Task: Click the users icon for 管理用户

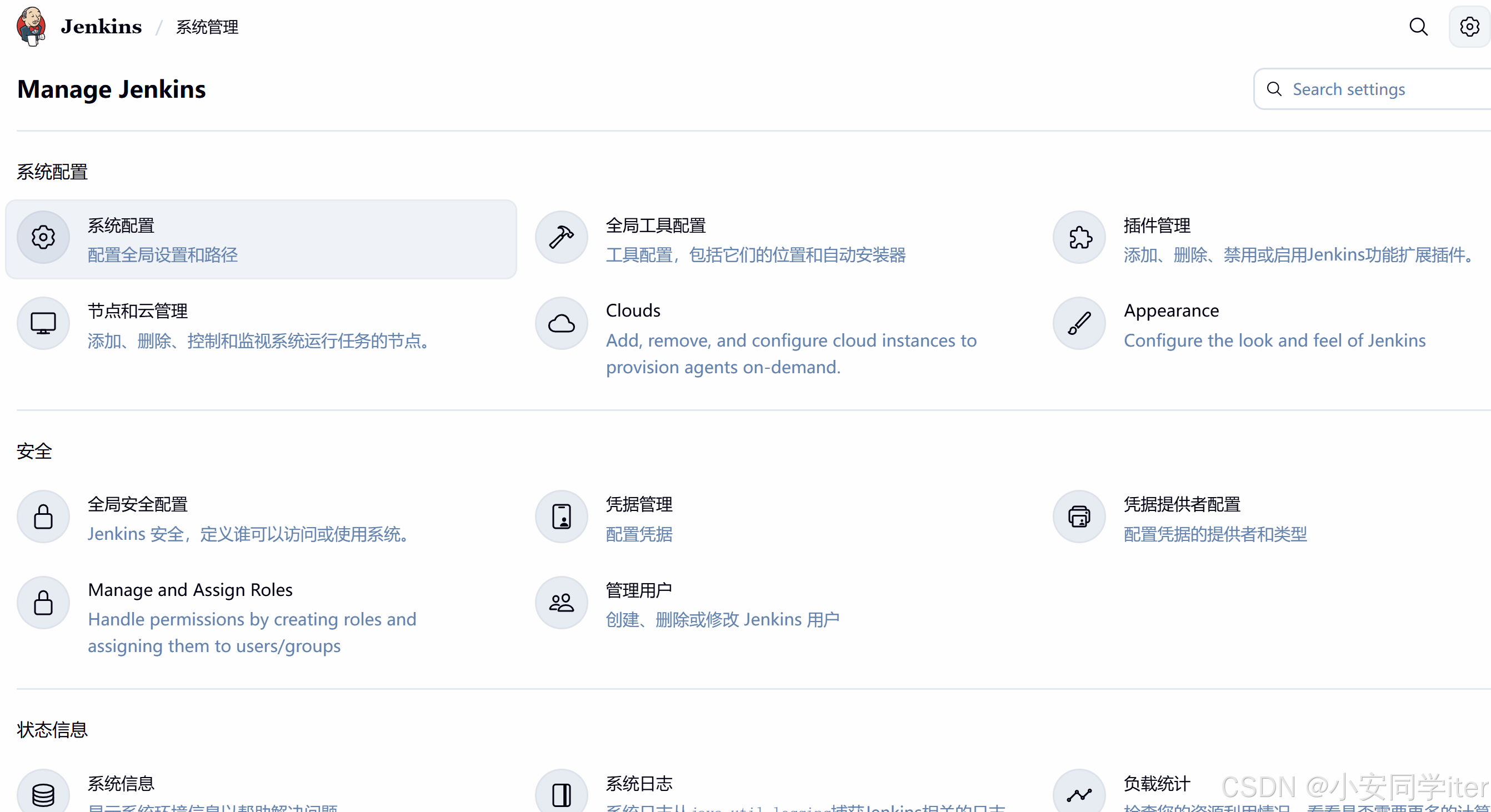Action: [561, 603]
